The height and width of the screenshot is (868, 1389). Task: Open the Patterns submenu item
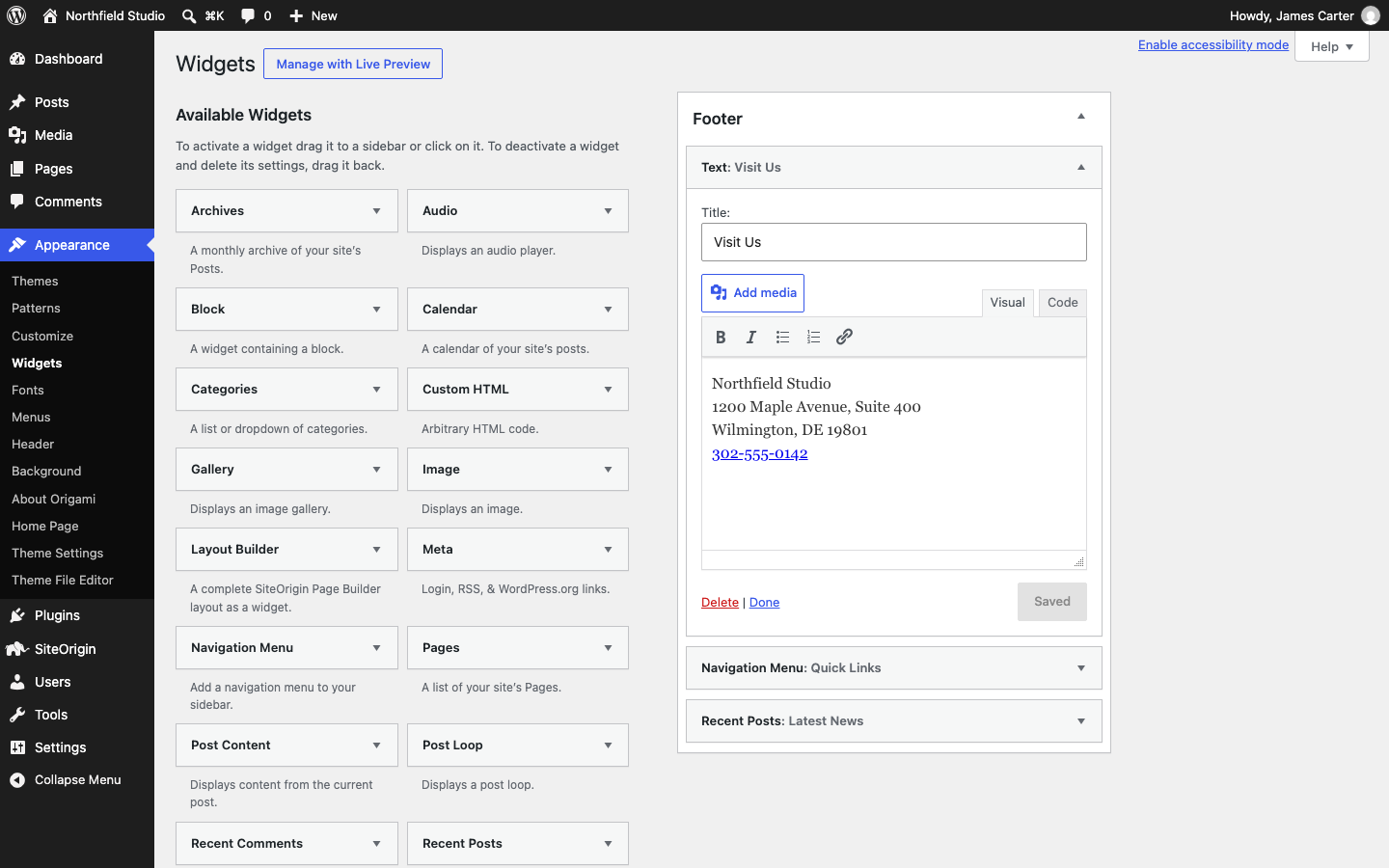coord(36,309)
